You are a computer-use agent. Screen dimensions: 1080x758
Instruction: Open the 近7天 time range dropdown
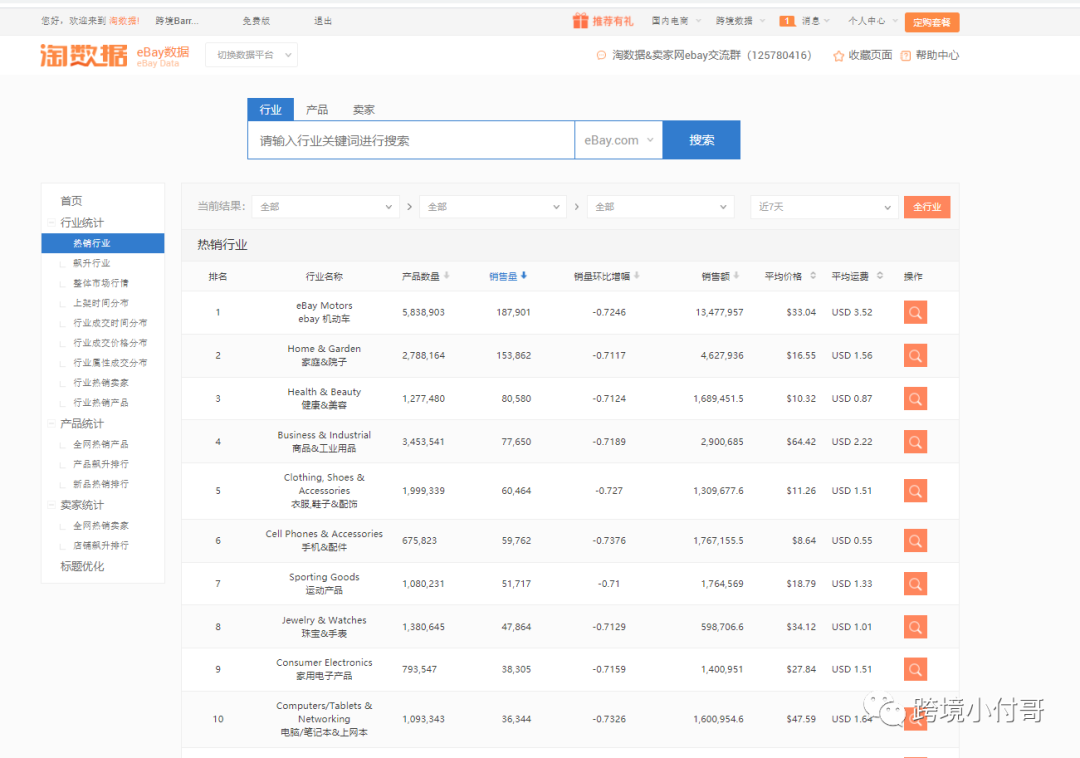[825, 207]
